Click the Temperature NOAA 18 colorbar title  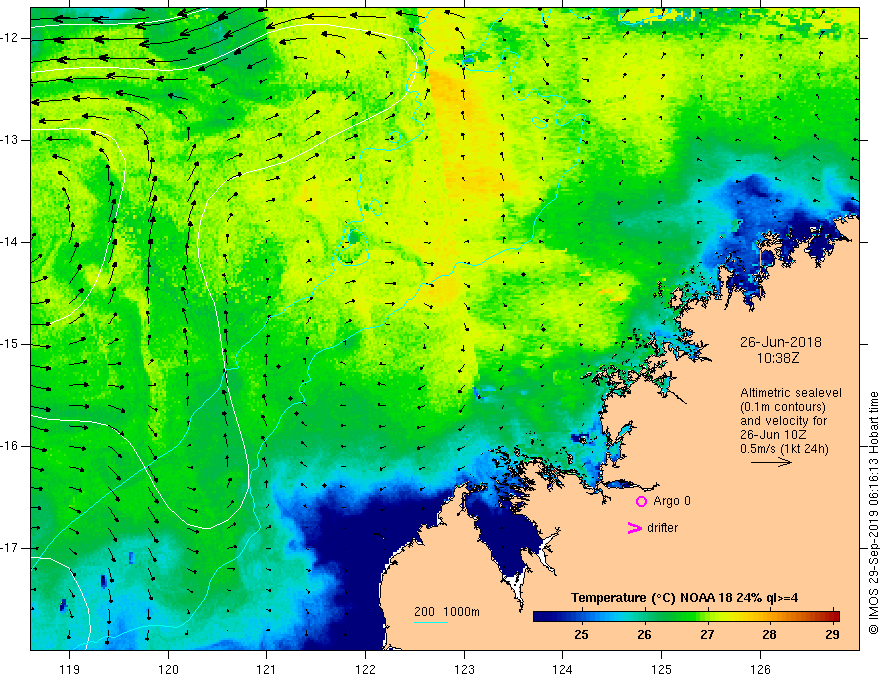pyautogui.click(x=684, y=598)
